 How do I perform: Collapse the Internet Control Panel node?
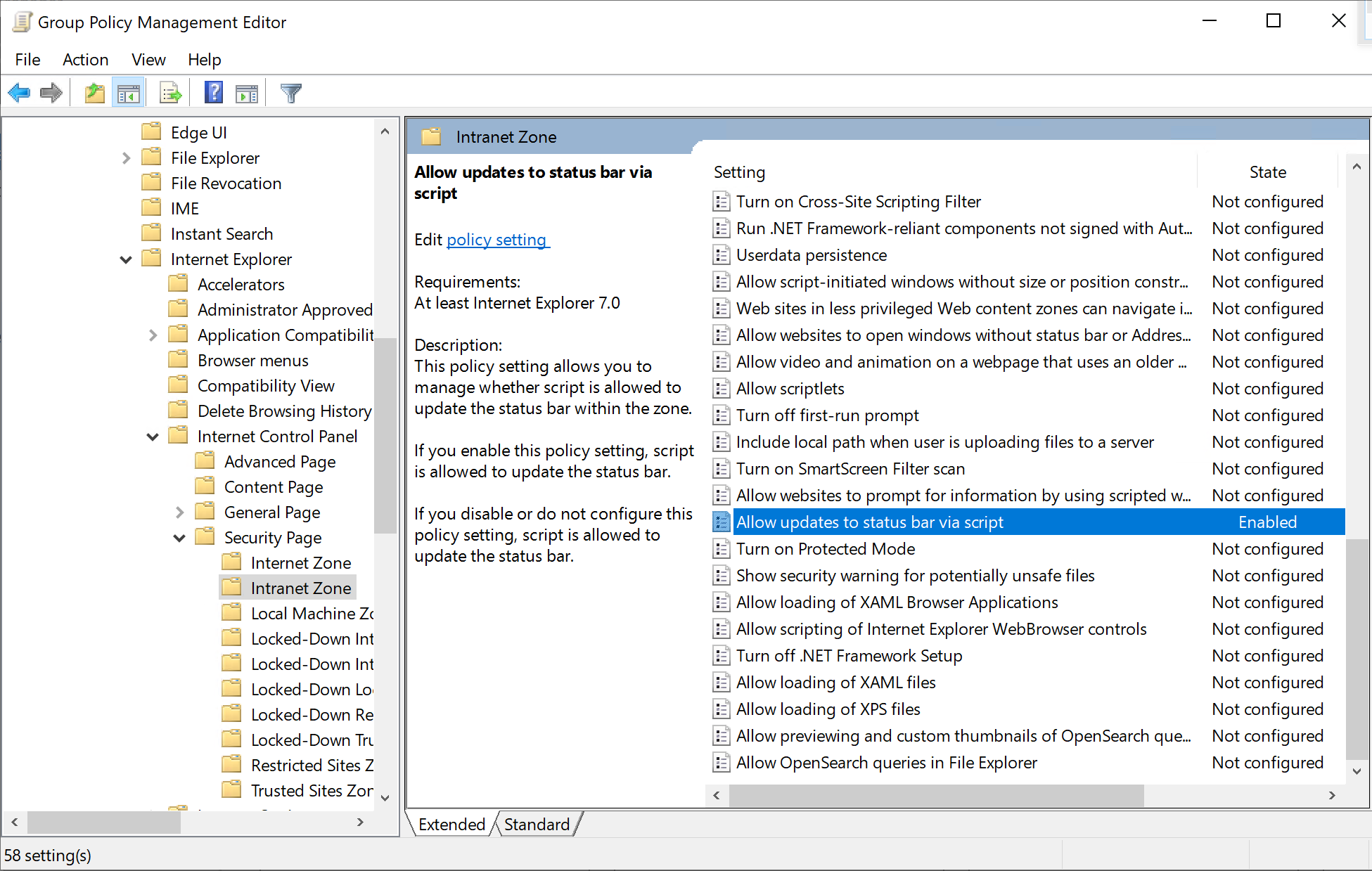coord(153,437)
